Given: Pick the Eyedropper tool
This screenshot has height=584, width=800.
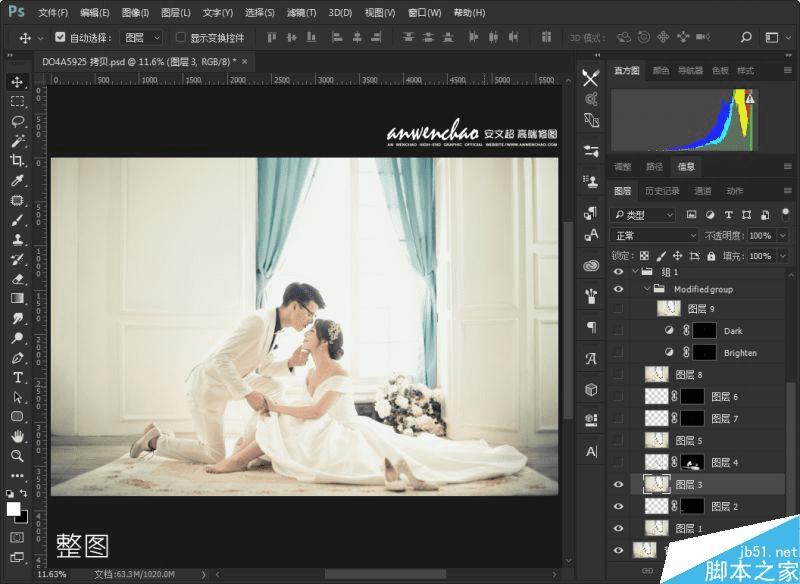Looking at the screenshot, I should click(x=18, y=181).
